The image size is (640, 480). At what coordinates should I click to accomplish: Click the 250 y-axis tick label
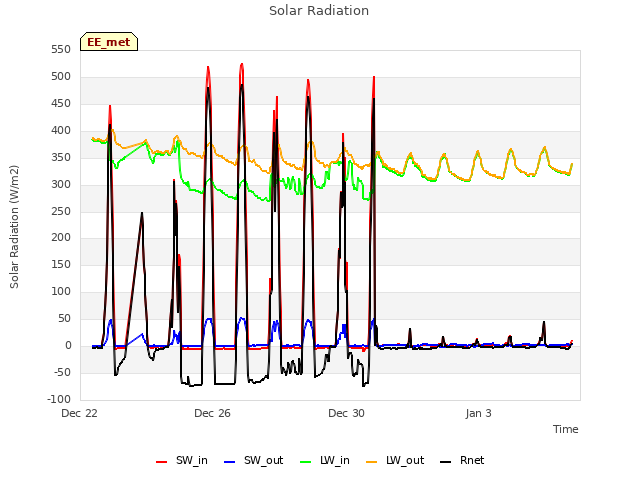point(61,211)
